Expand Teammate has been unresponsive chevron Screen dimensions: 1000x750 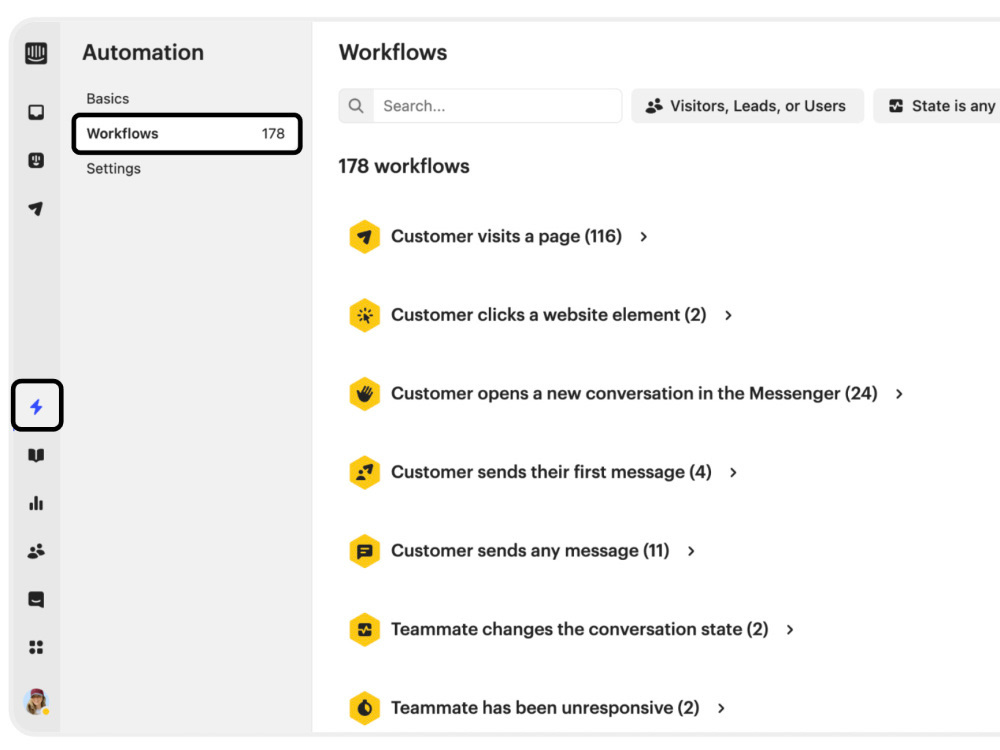pyautogui.click(x=721, y=708)
